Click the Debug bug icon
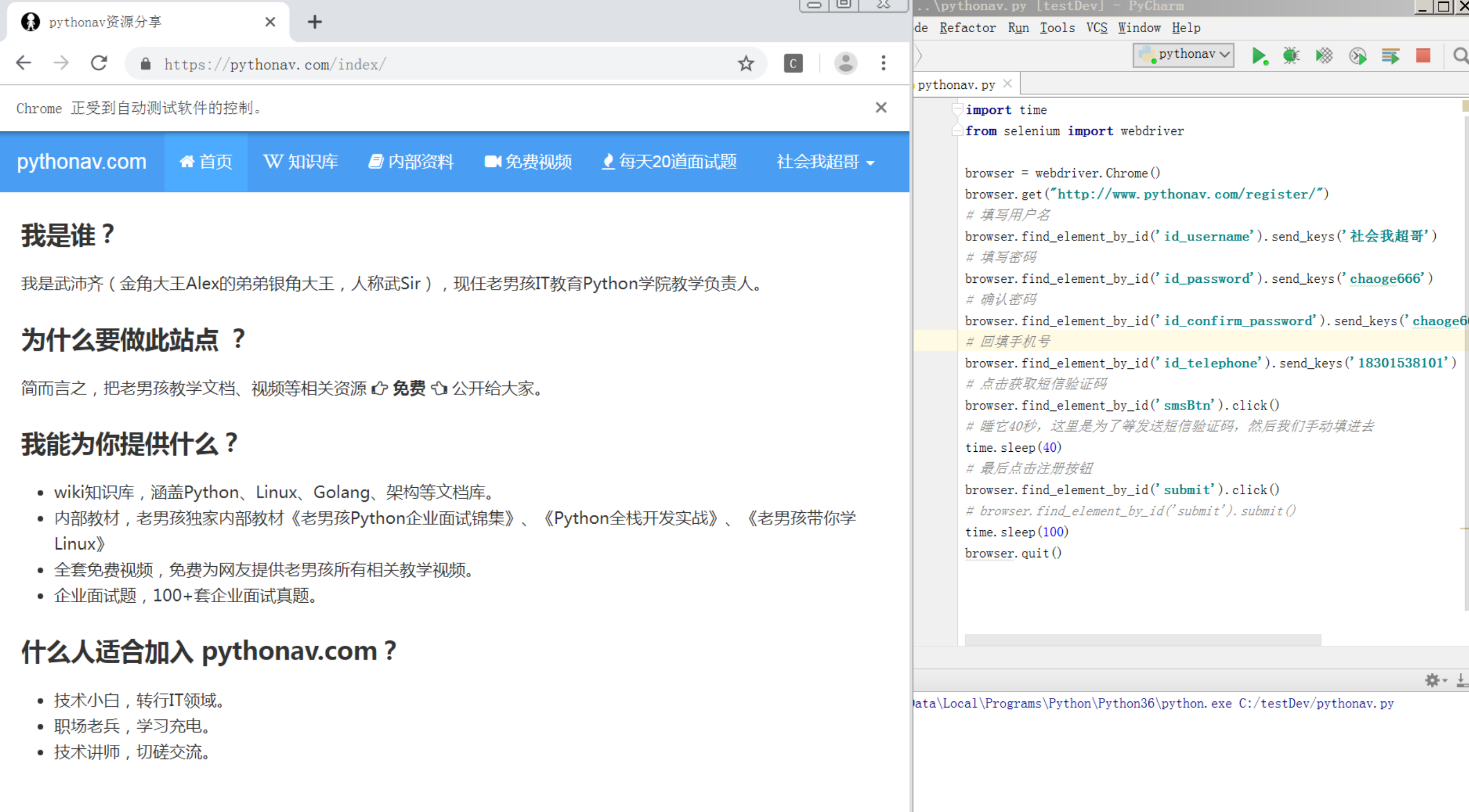Image resolution: width=1469 pixels, height=812 pixels. (1291, 55)
